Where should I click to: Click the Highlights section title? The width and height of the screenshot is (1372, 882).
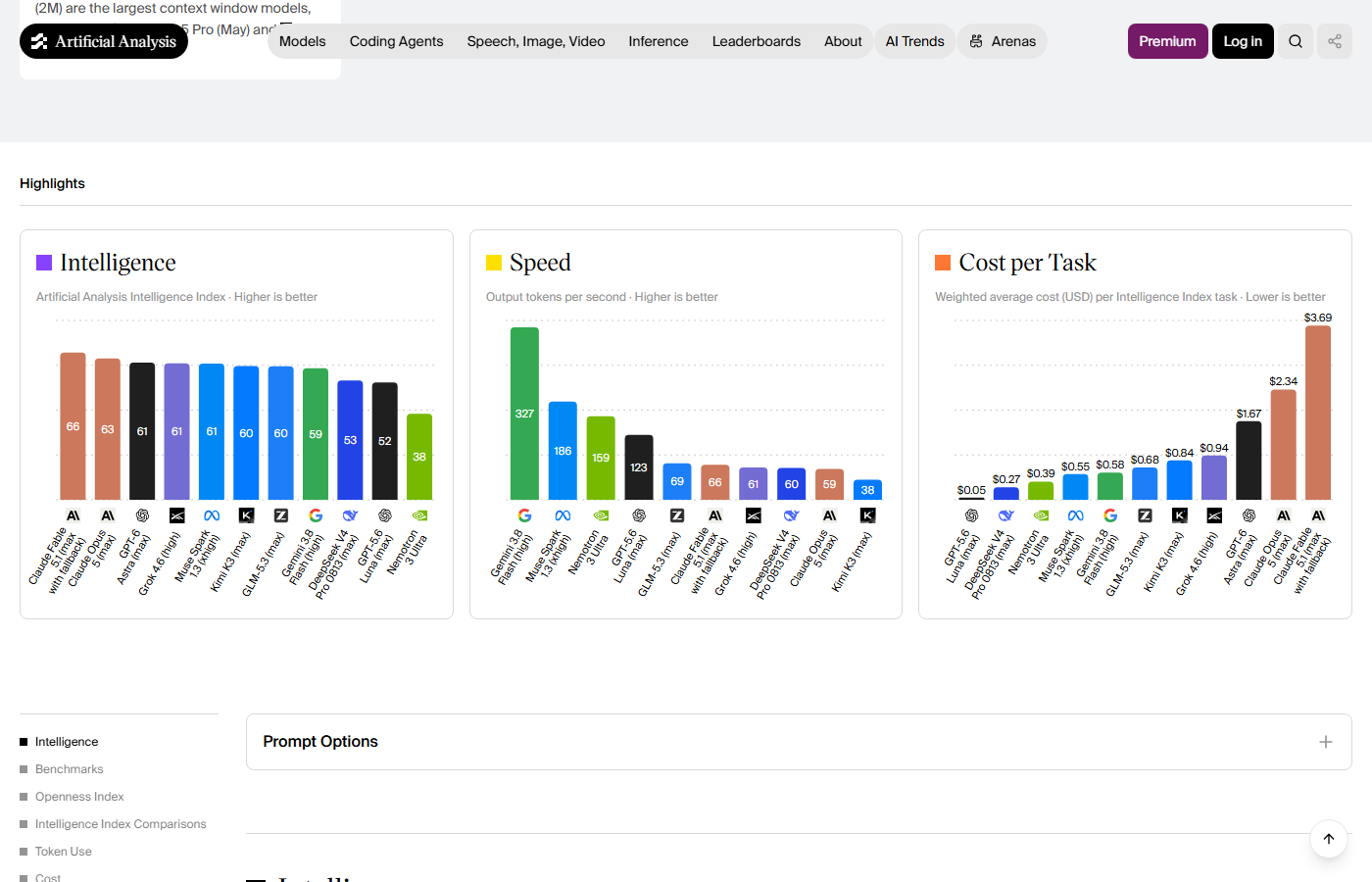(x=52, y=183)
